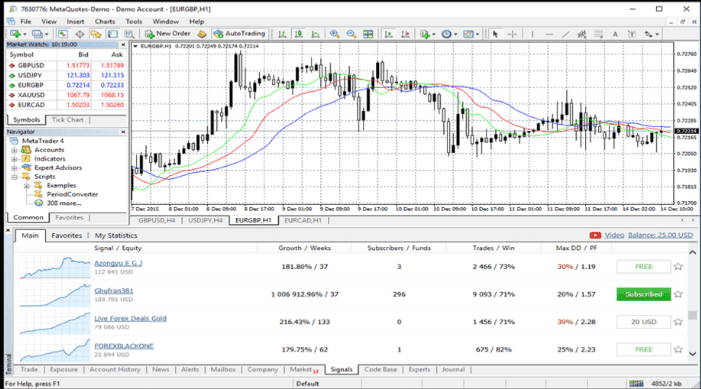This screenshot has height=389, width=701.
Task: Expand the Expert Advisors tree node
Action: click(14, 168)
